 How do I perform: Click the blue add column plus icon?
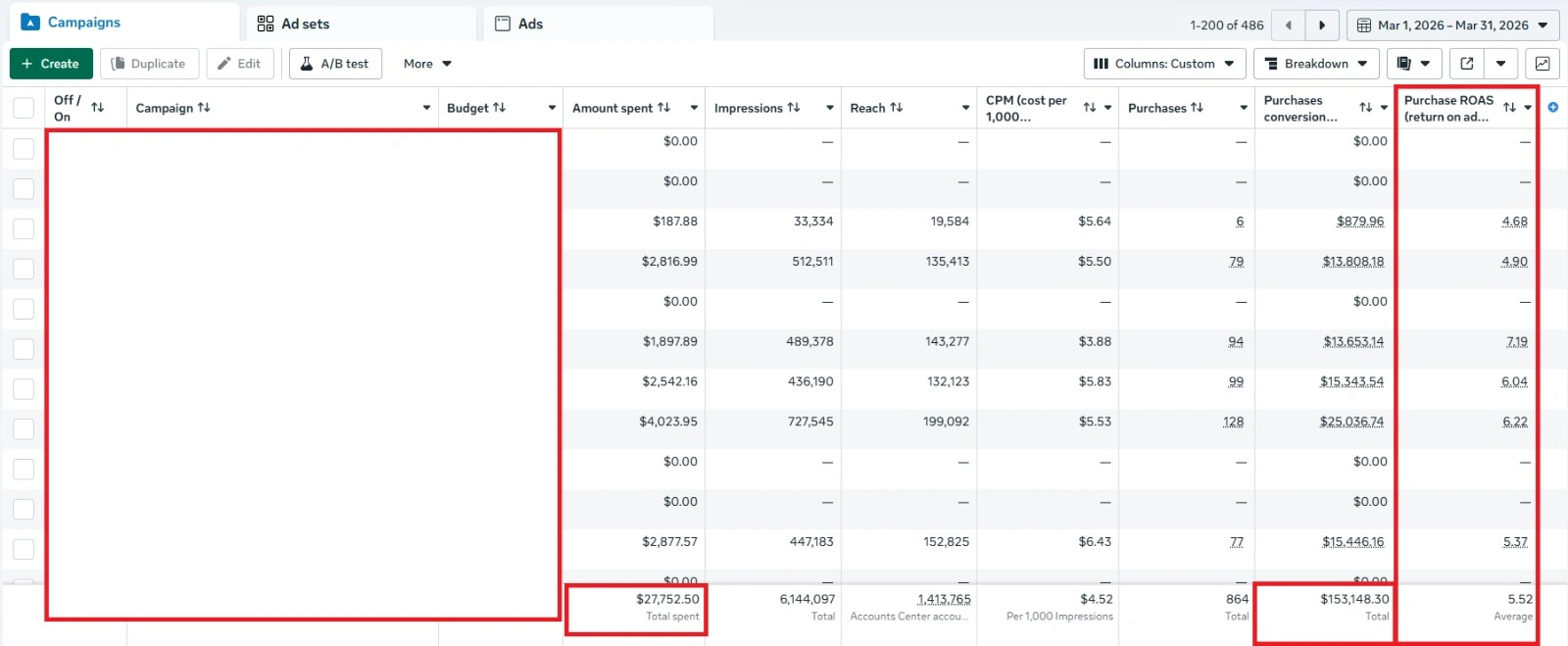tap(1553, 108)
